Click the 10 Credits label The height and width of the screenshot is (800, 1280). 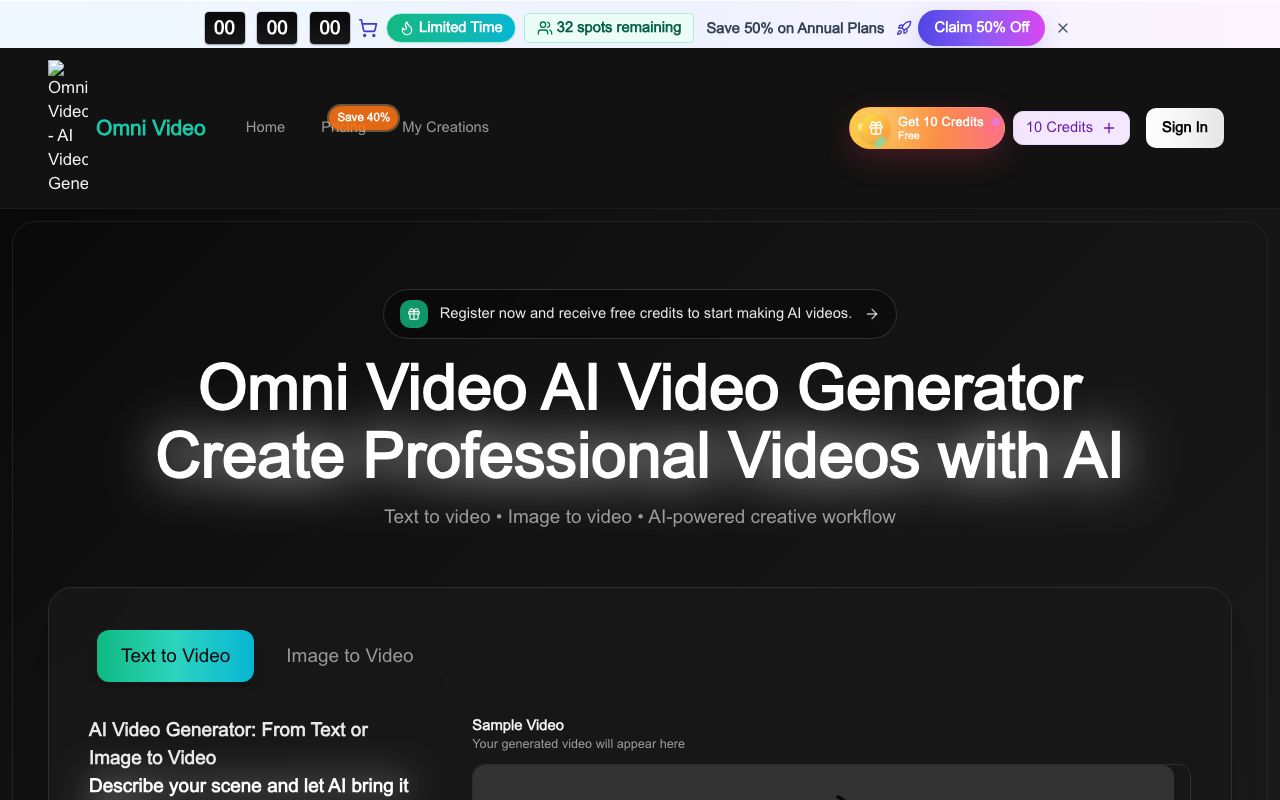[1059, 127]
